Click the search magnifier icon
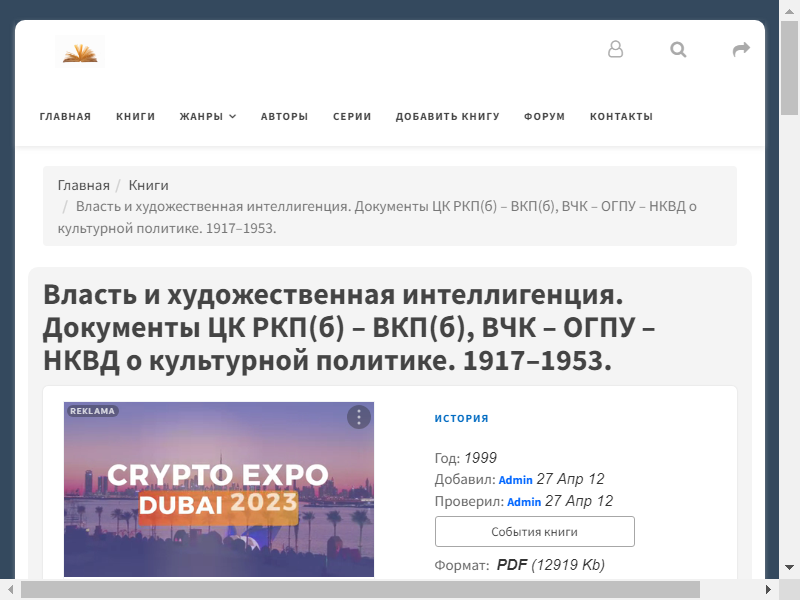This screenshot has width=800, height=600. (679, 49)
